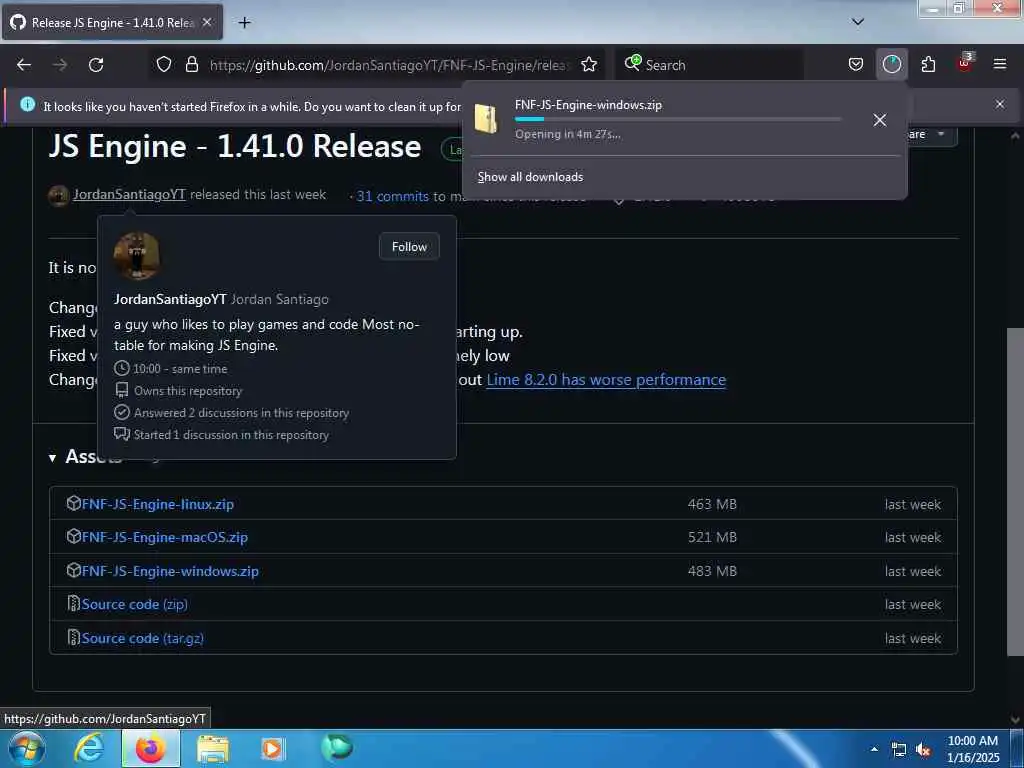Click package icon beside linux.zip
This screenshot has width=1024, height=768.
tap(73, 504)
